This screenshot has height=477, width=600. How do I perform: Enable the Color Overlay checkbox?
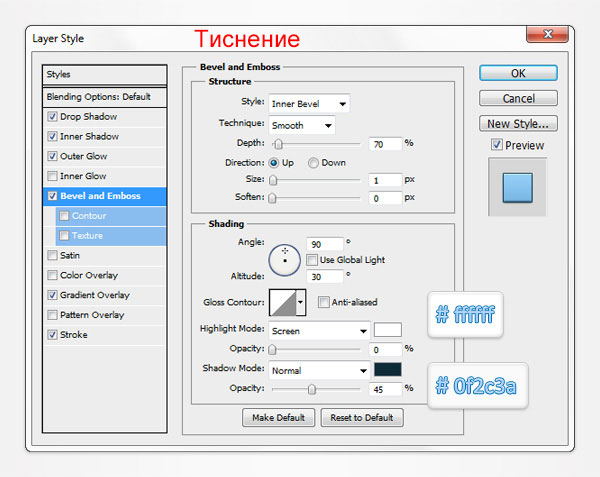52,275
